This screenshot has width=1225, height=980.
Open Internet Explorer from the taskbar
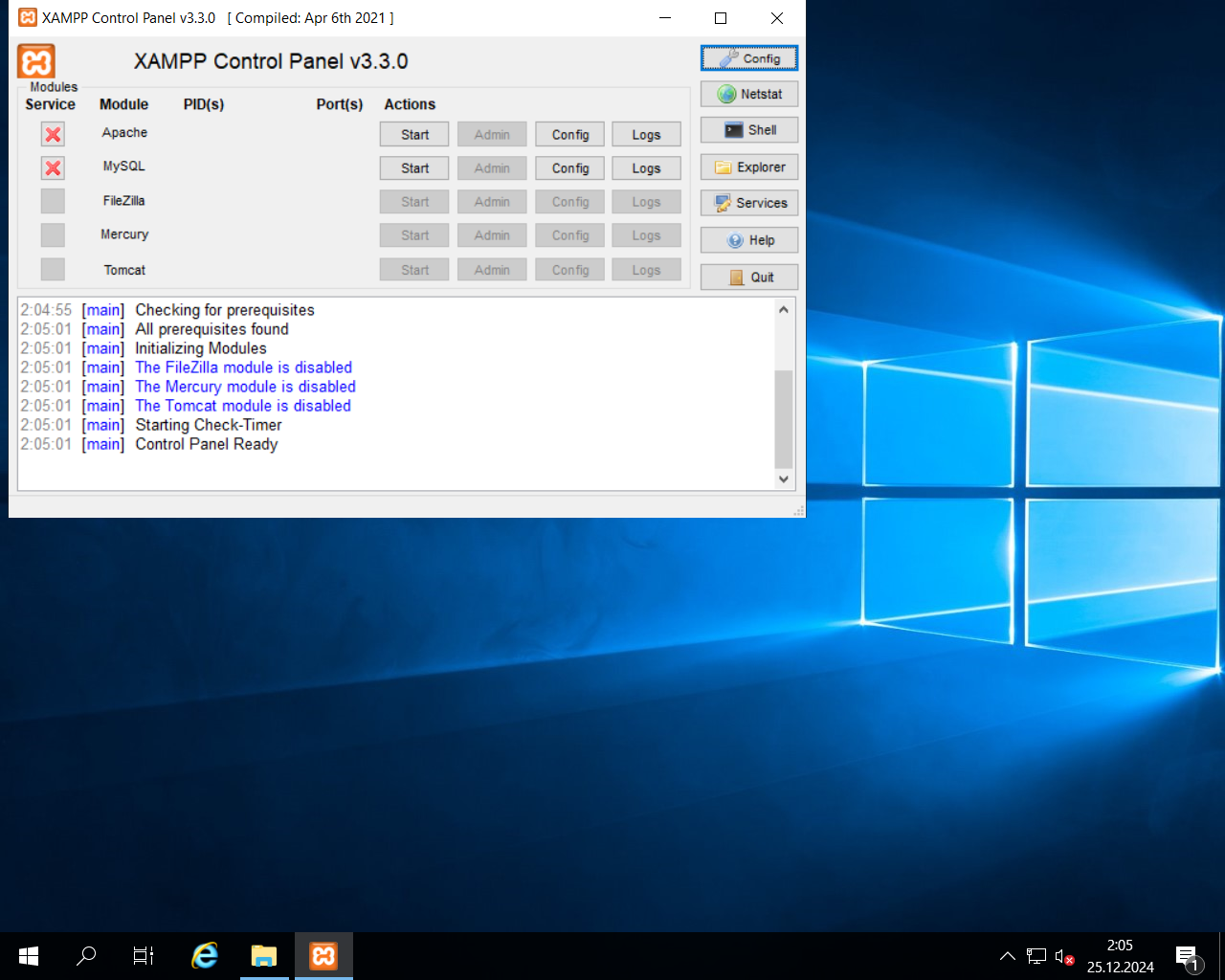pos(204,954)
